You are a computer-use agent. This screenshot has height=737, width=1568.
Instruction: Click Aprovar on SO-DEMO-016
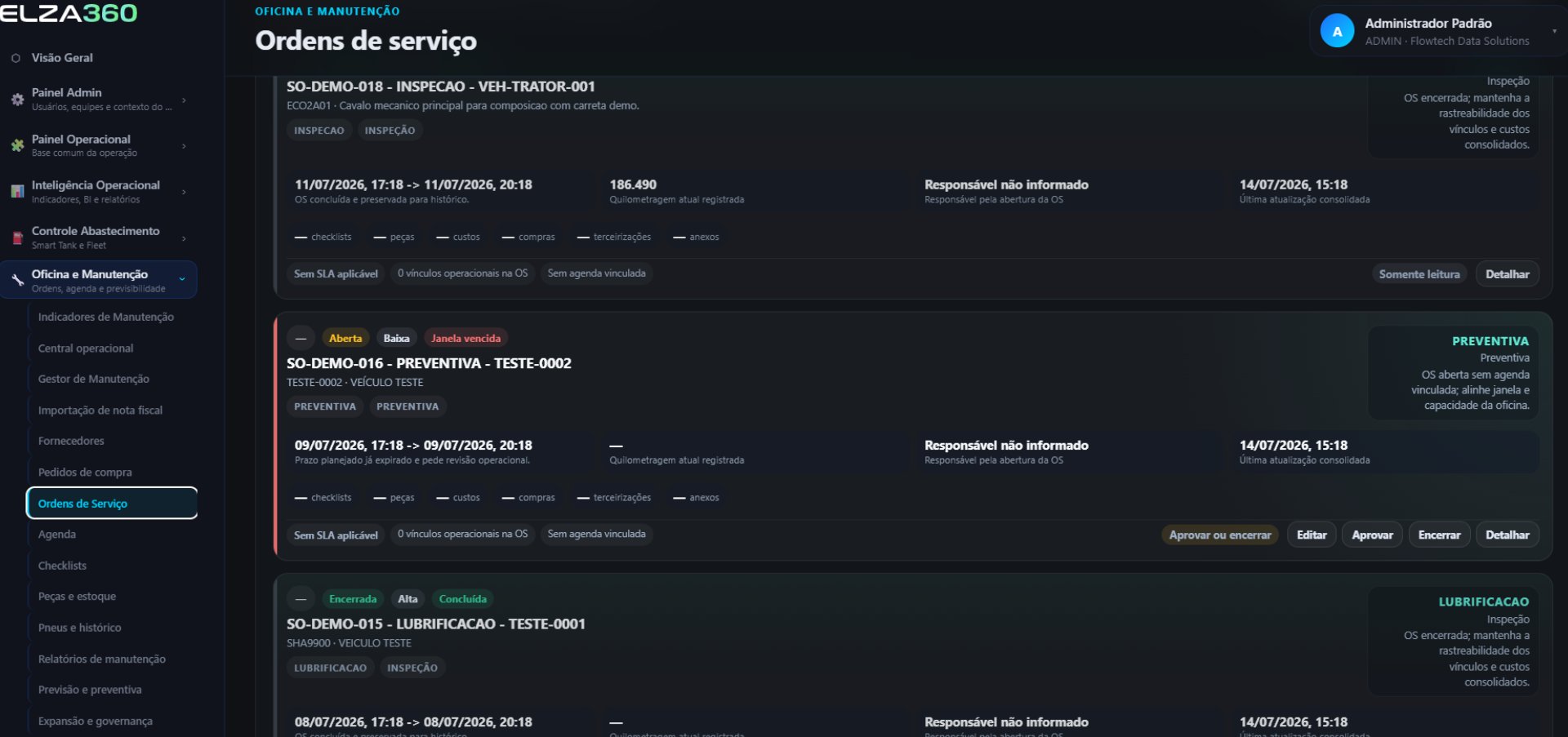pyautogui.click(x=1372, y=535)
